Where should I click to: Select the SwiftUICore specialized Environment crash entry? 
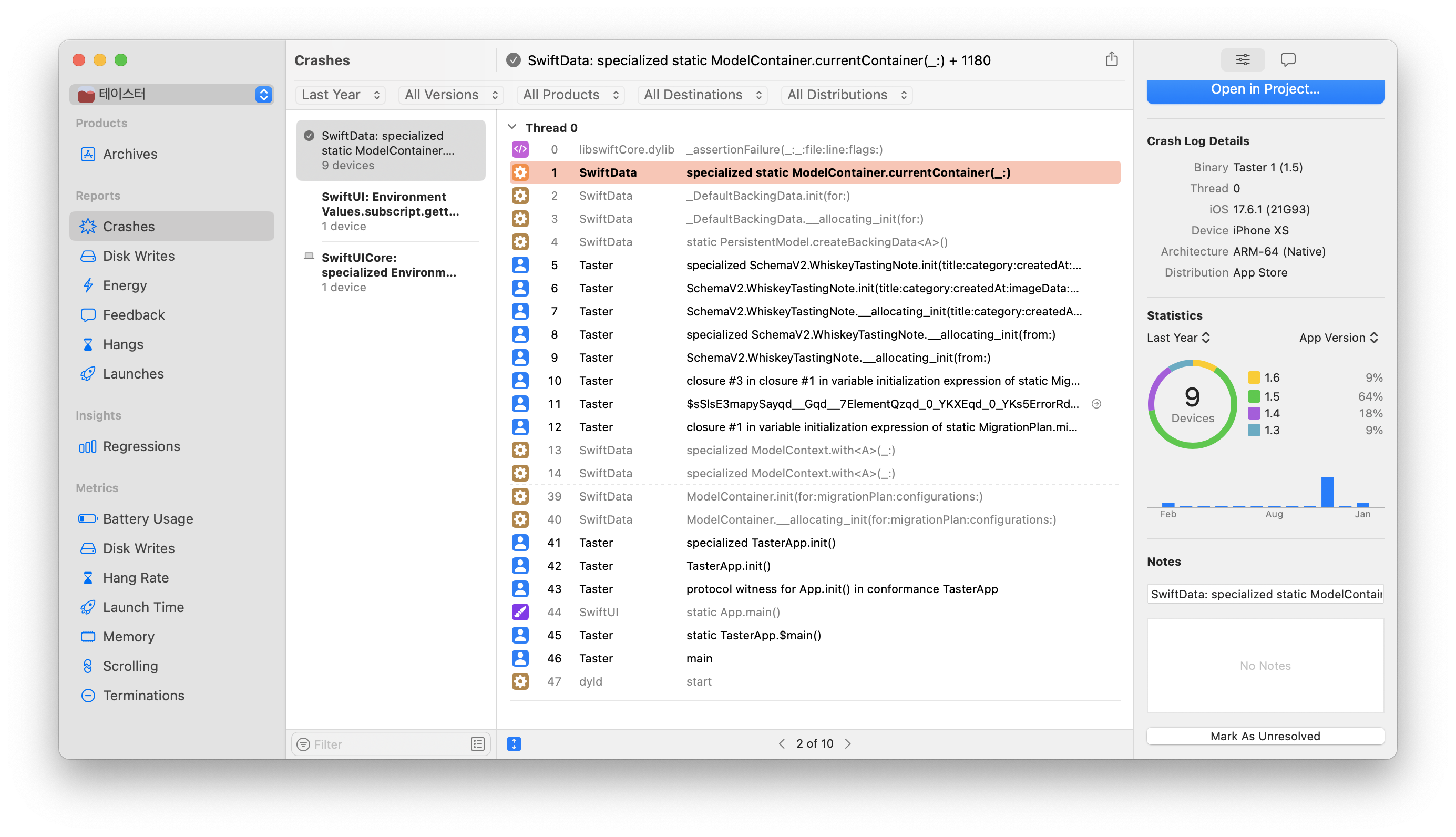391,272
